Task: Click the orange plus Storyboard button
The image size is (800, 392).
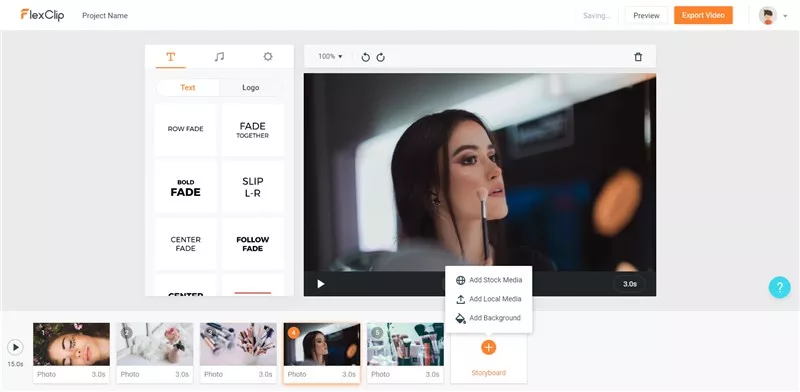Action: (x=488, y=348)
